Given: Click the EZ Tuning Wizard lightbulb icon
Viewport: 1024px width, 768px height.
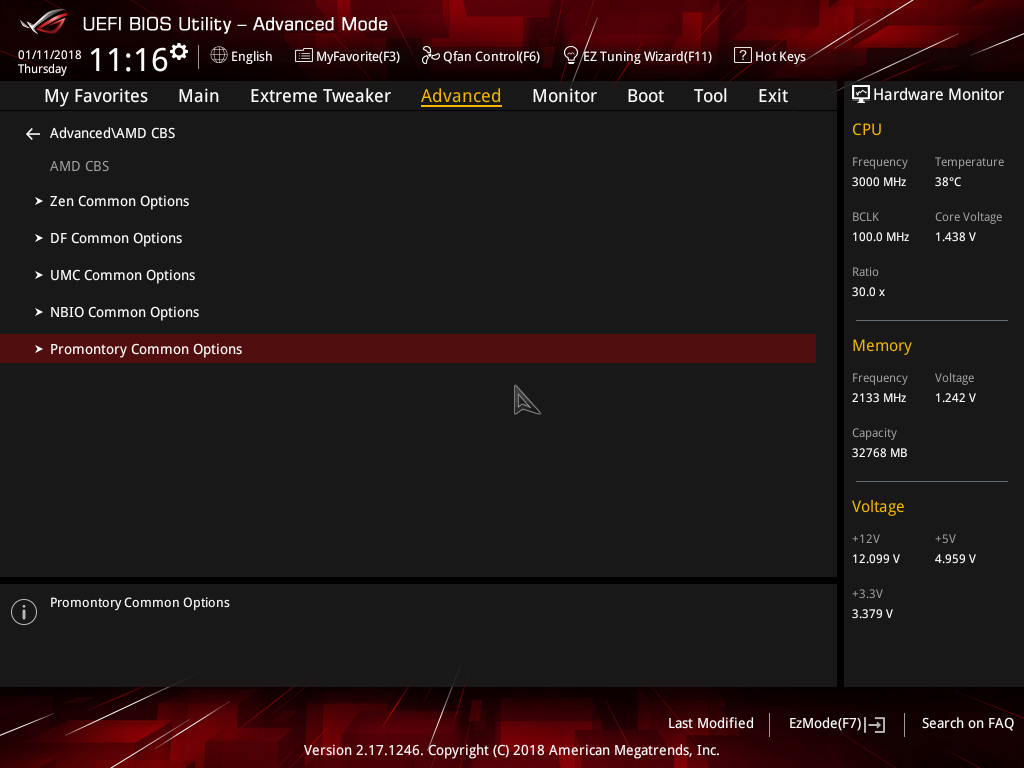Looking at the screenshot, I should point(570,56).
